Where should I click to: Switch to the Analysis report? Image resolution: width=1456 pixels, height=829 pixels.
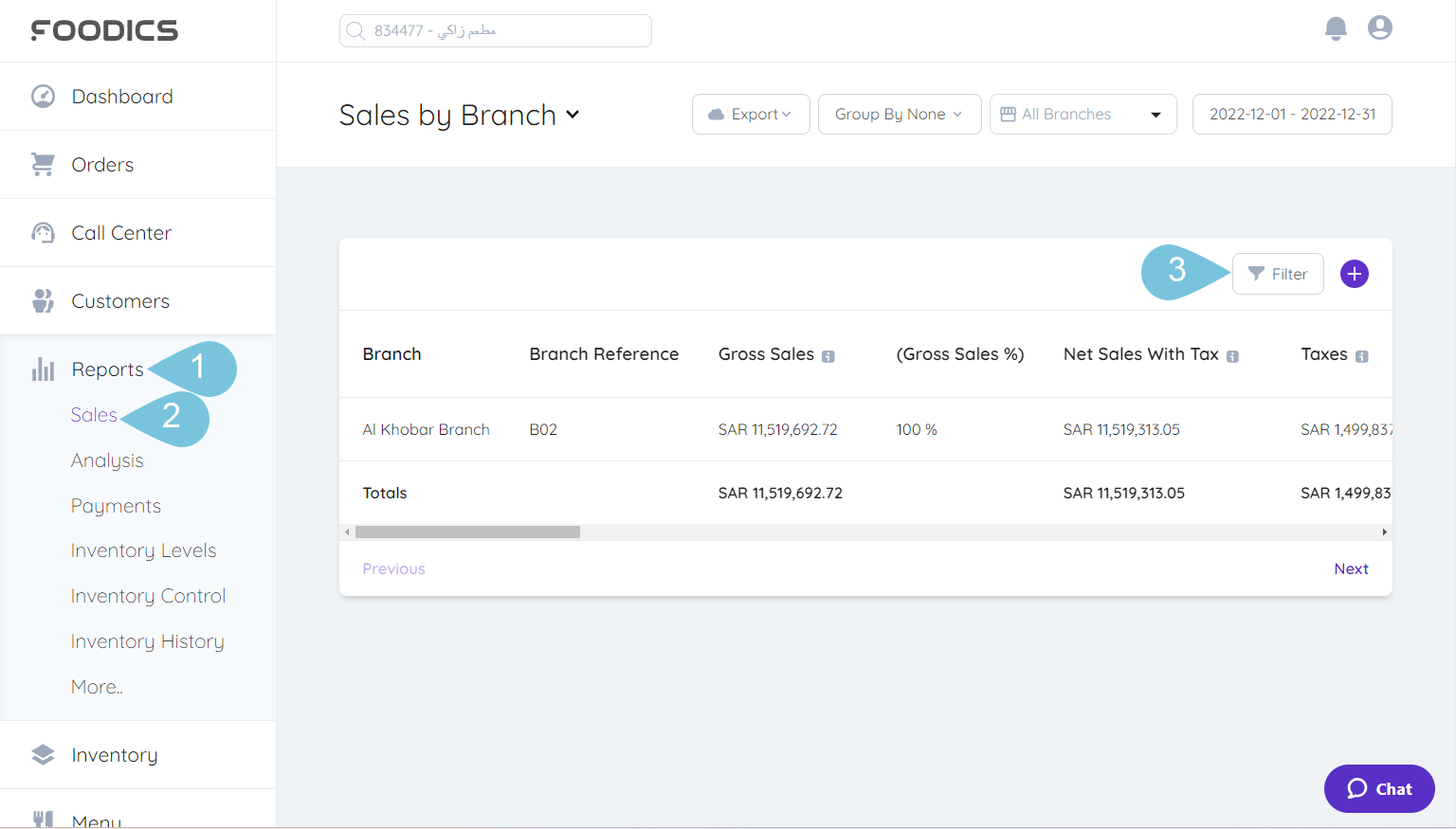(x=107, y=460)
